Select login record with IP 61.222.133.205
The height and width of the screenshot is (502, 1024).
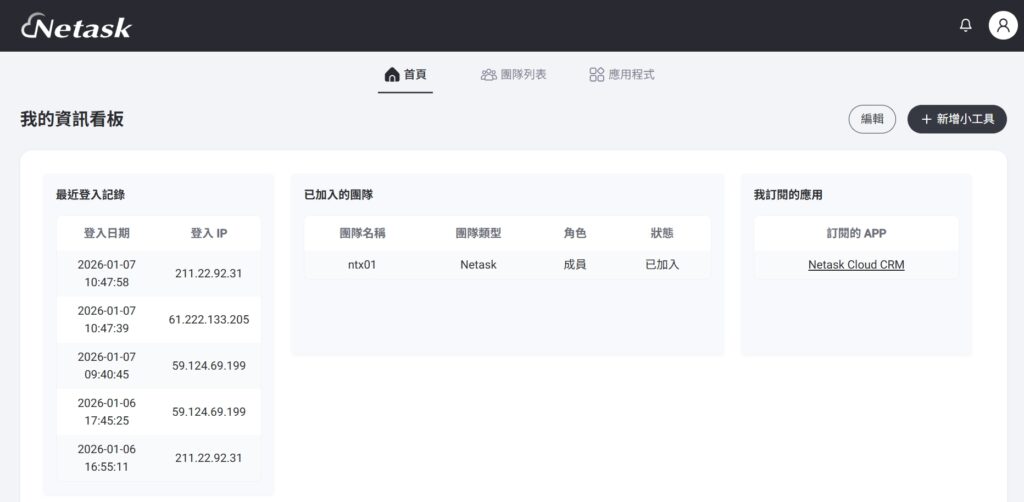(x=211, y=320)
